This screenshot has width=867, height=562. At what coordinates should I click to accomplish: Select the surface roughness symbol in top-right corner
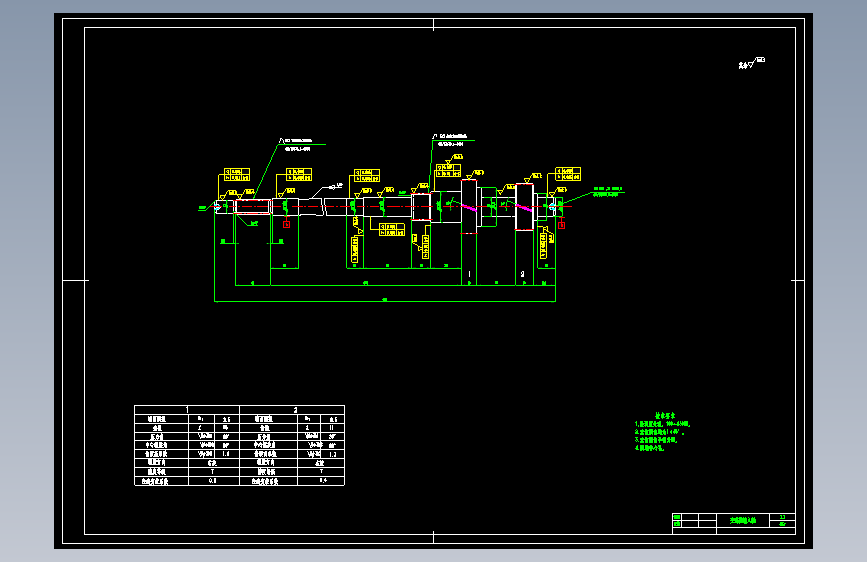pos(752,63)
